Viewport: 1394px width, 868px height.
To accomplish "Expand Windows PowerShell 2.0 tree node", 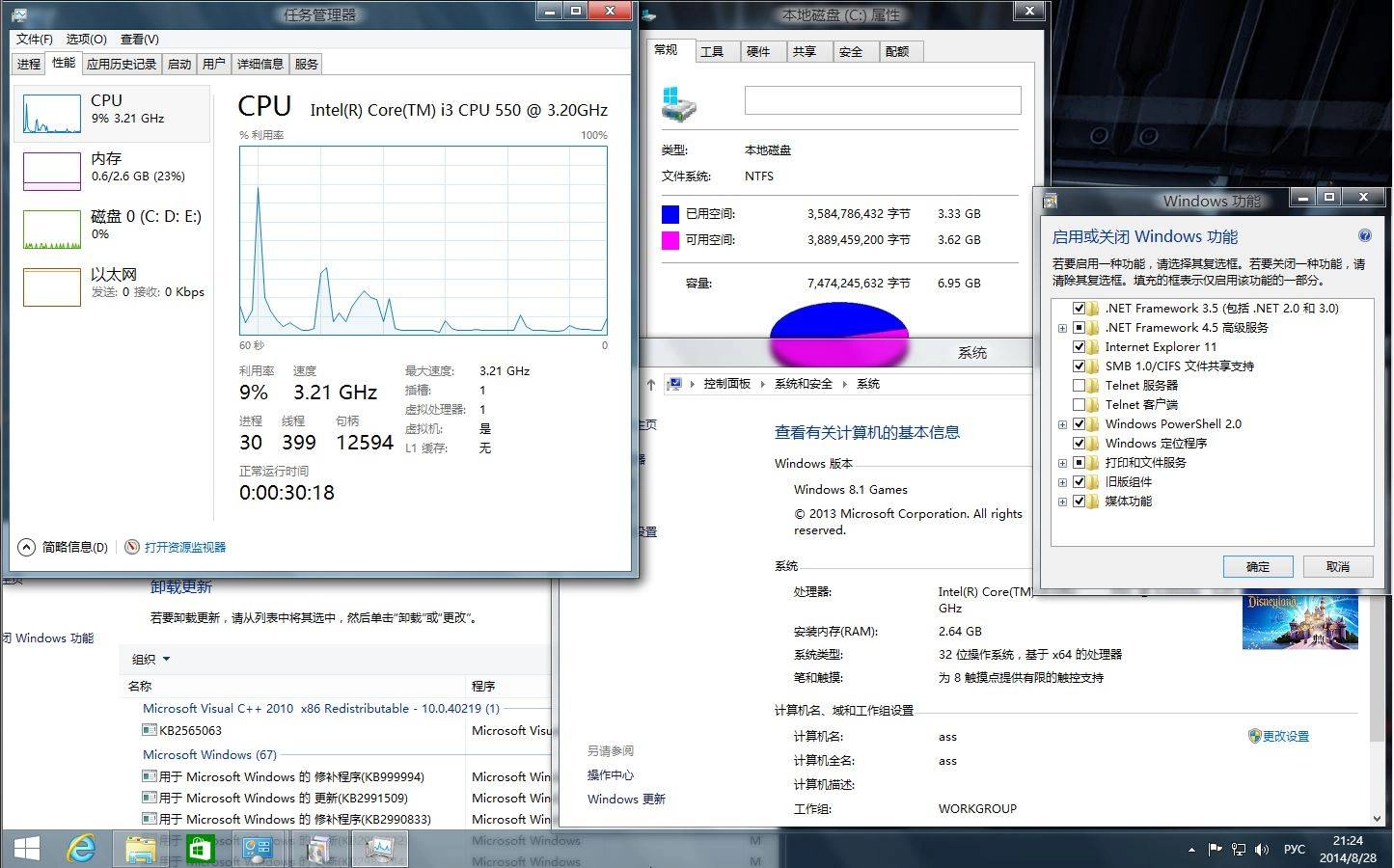I will [1062, 424].
